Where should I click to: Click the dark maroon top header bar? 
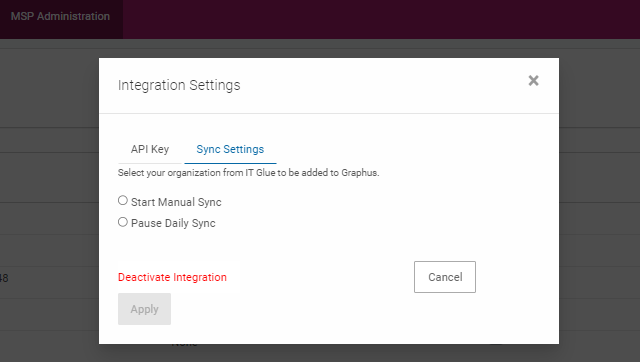point(381,19)
